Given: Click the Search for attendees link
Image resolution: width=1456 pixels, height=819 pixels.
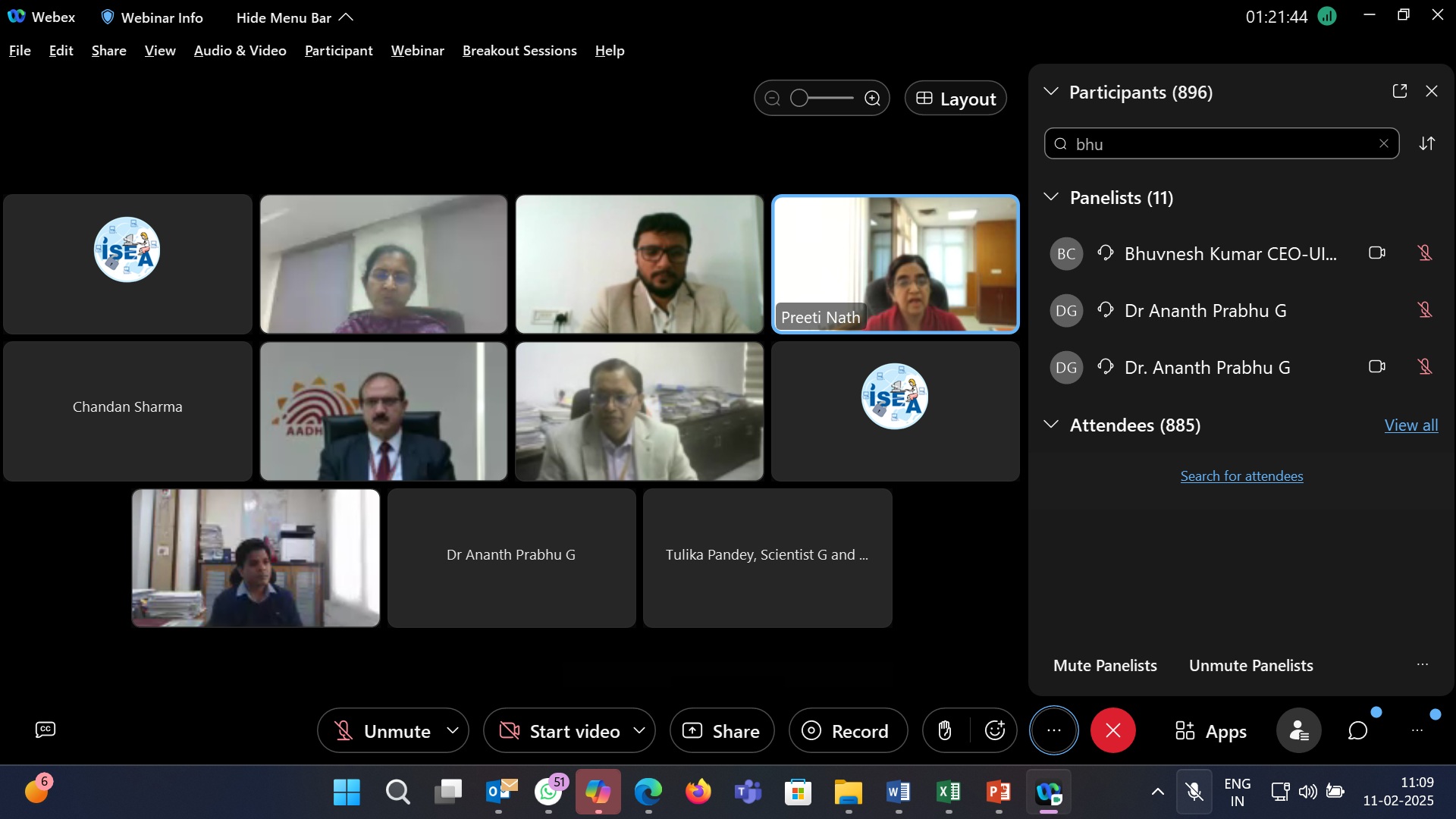Looking at the screenshot, I should click(x=1241, y=476).
